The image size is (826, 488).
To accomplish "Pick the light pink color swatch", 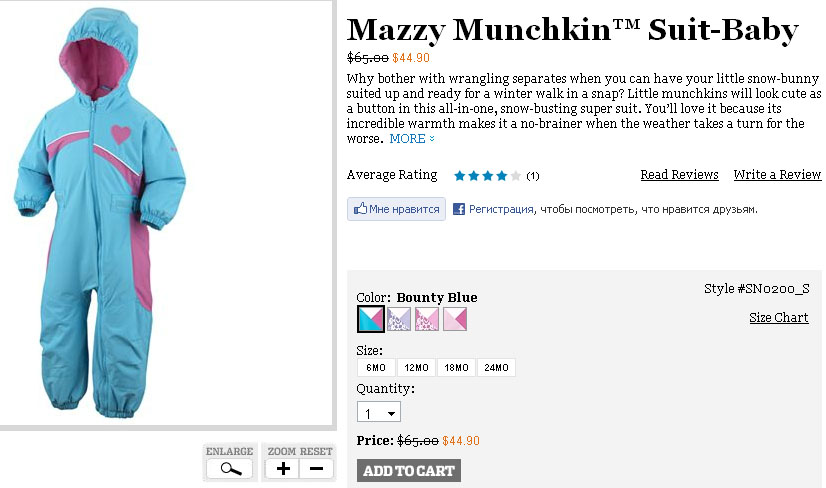I will pyautogui.click(x=455, y=319).
